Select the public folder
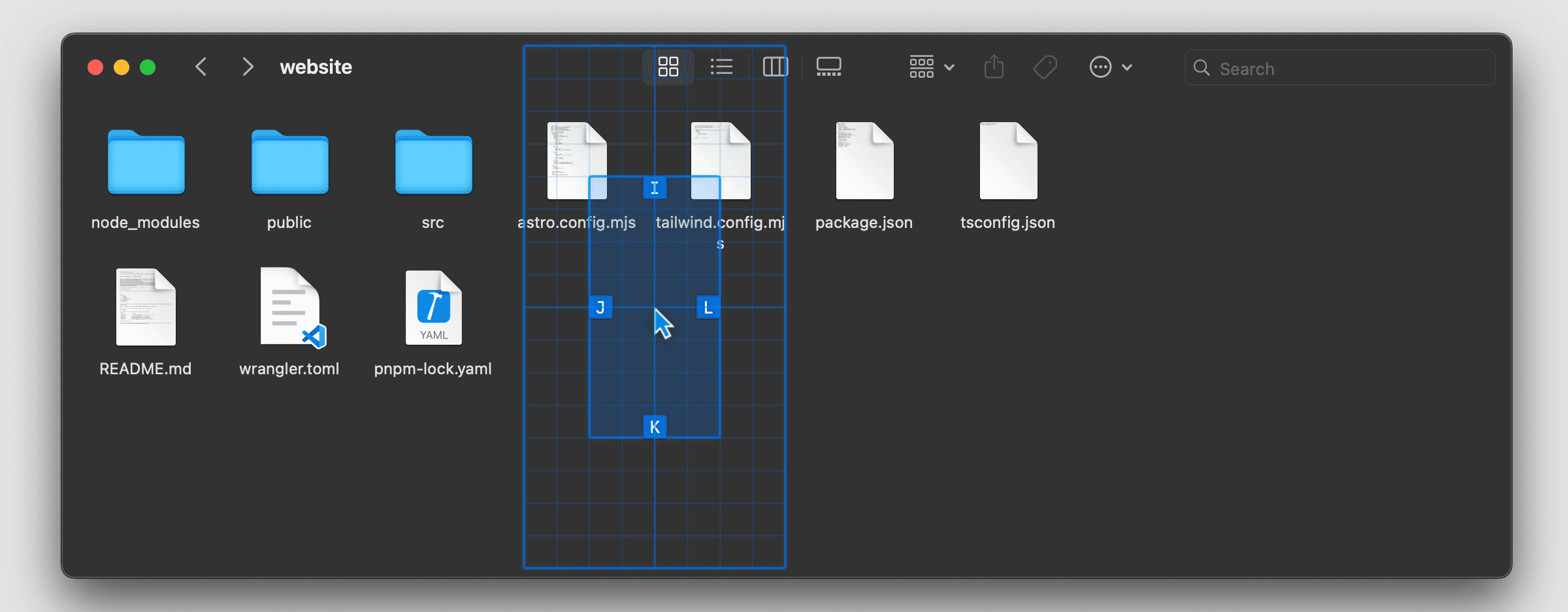1568x612 pixels. pos(289,163)
